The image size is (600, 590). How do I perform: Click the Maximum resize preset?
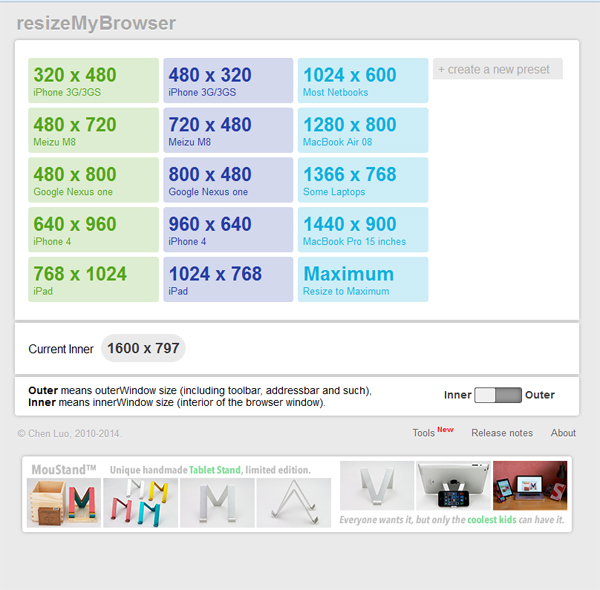[x=363, y=279]
